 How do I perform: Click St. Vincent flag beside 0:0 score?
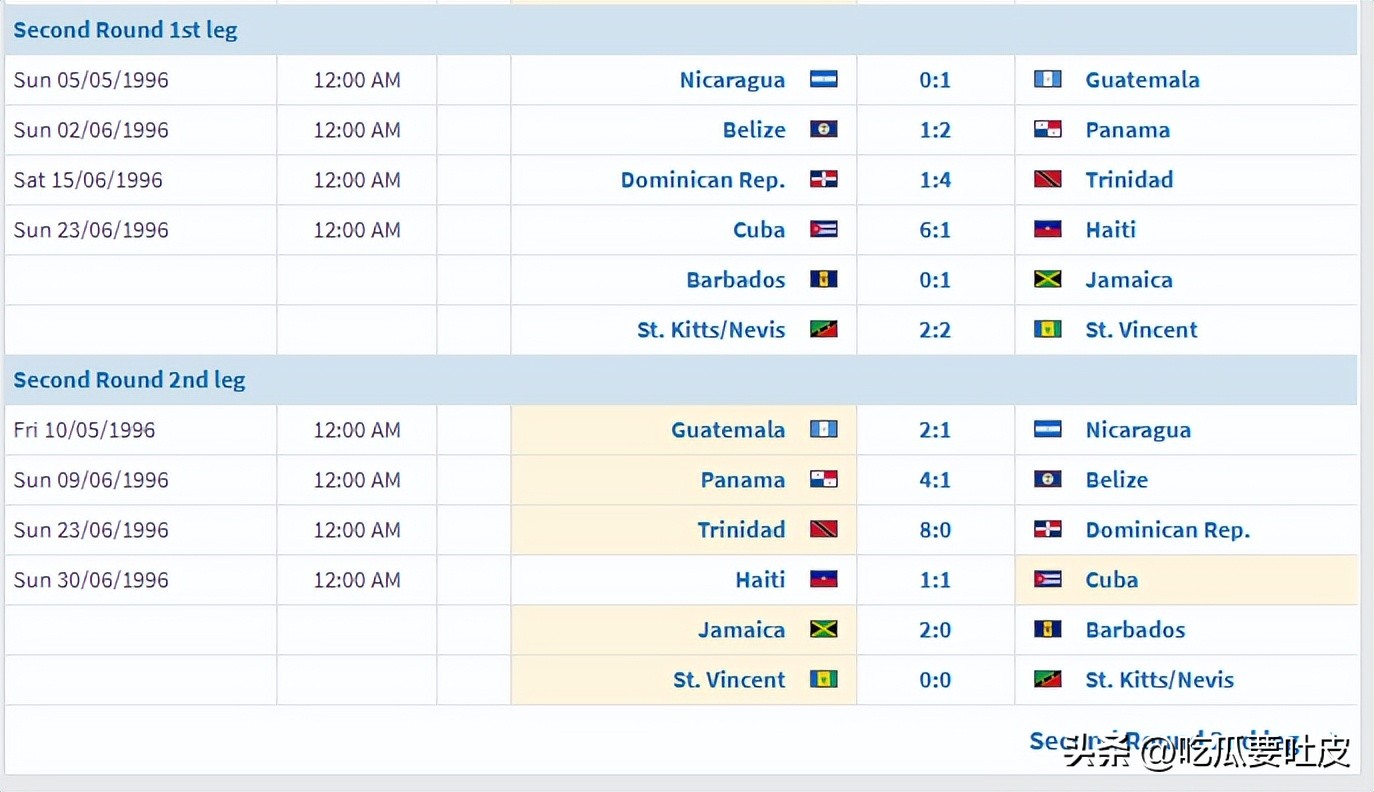click(x=824, y=680)
